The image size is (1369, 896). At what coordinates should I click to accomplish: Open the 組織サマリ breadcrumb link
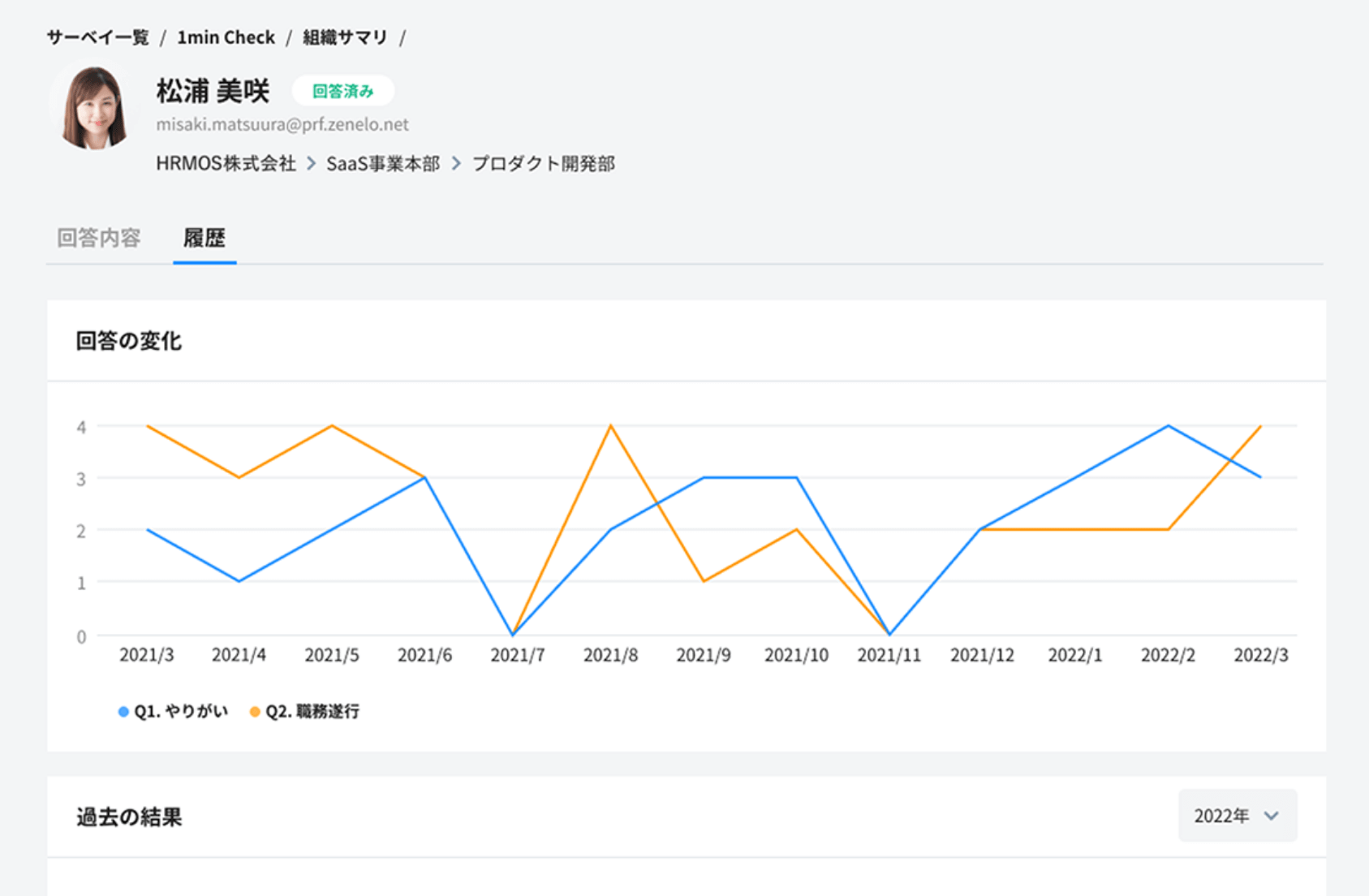[345, 37]
